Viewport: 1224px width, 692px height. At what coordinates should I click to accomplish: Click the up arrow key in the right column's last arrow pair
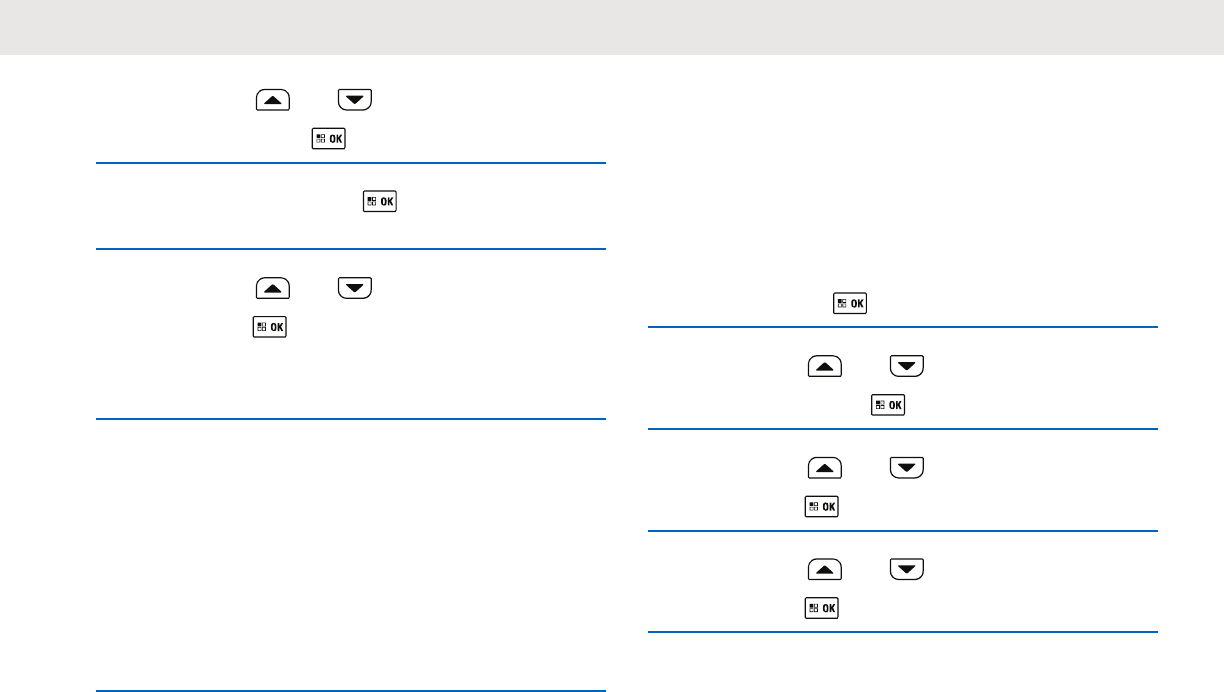[825, 570]
